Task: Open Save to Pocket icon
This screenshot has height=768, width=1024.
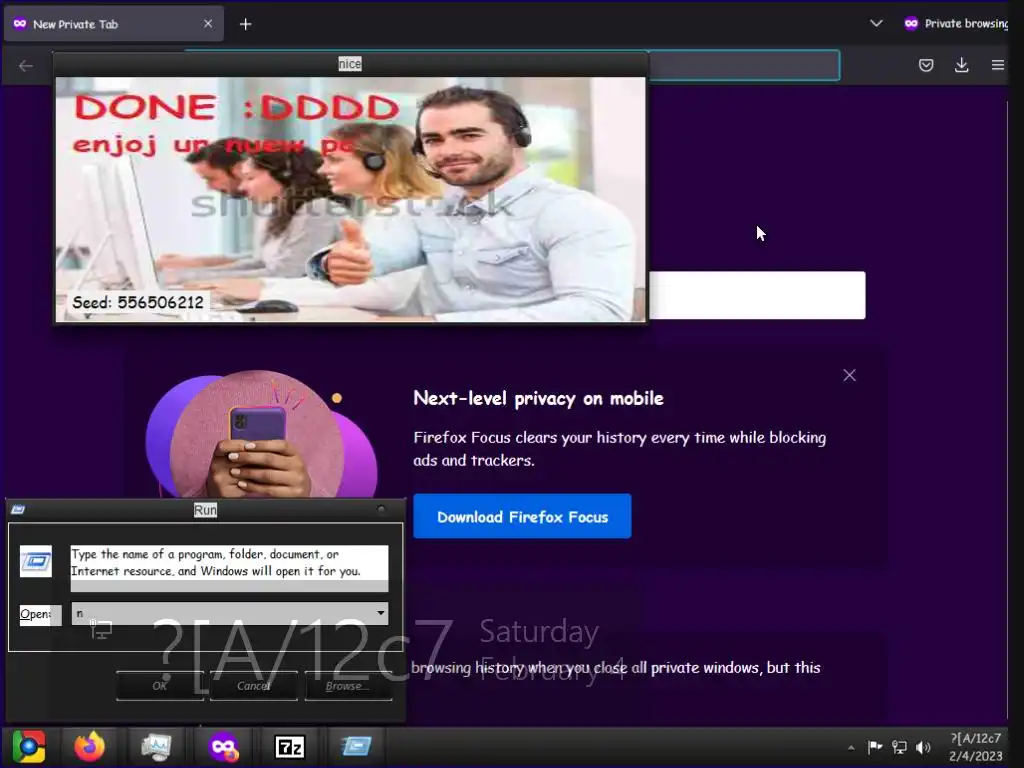Action: coord(925,65)
